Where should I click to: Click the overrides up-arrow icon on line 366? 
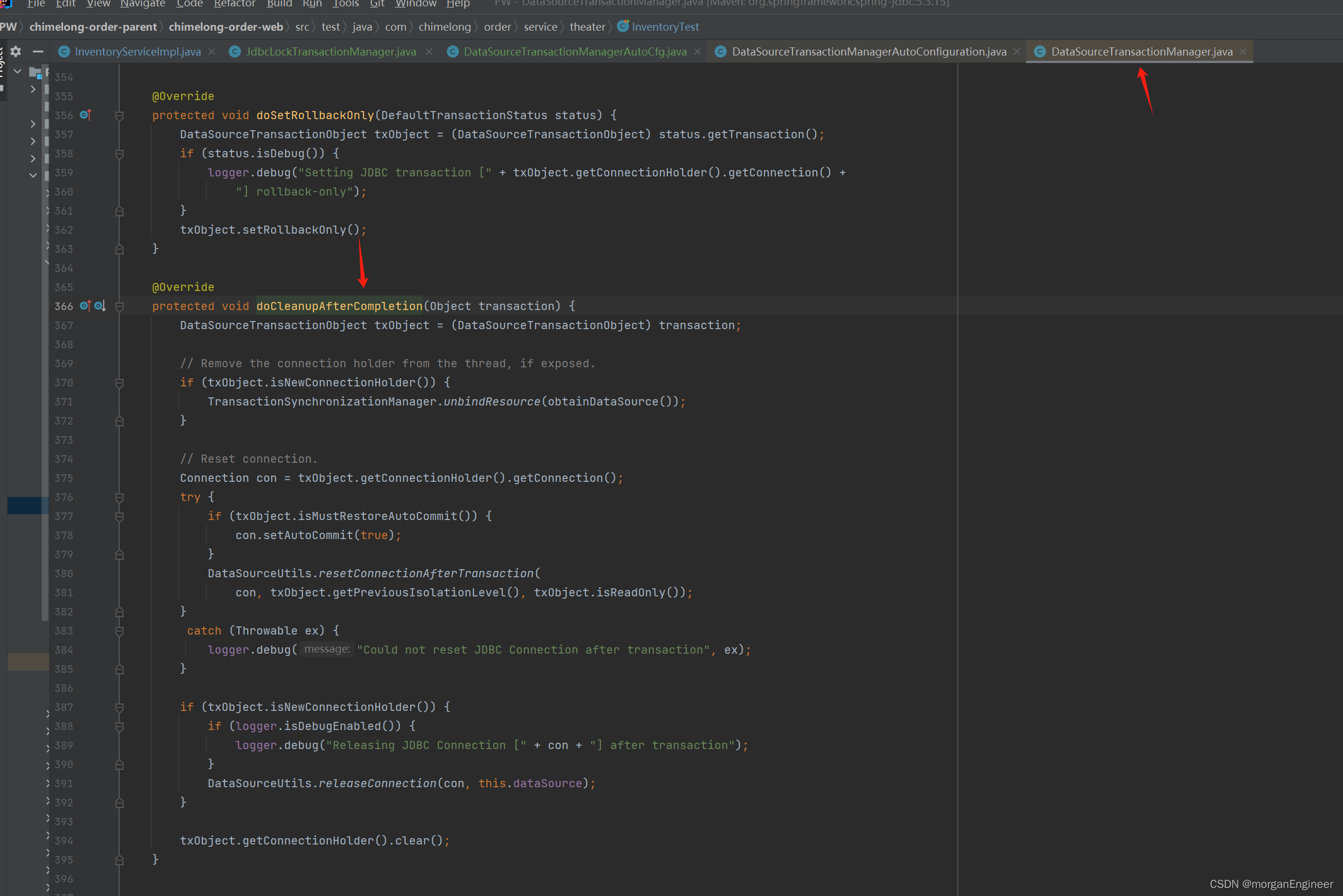click(86, 306)
